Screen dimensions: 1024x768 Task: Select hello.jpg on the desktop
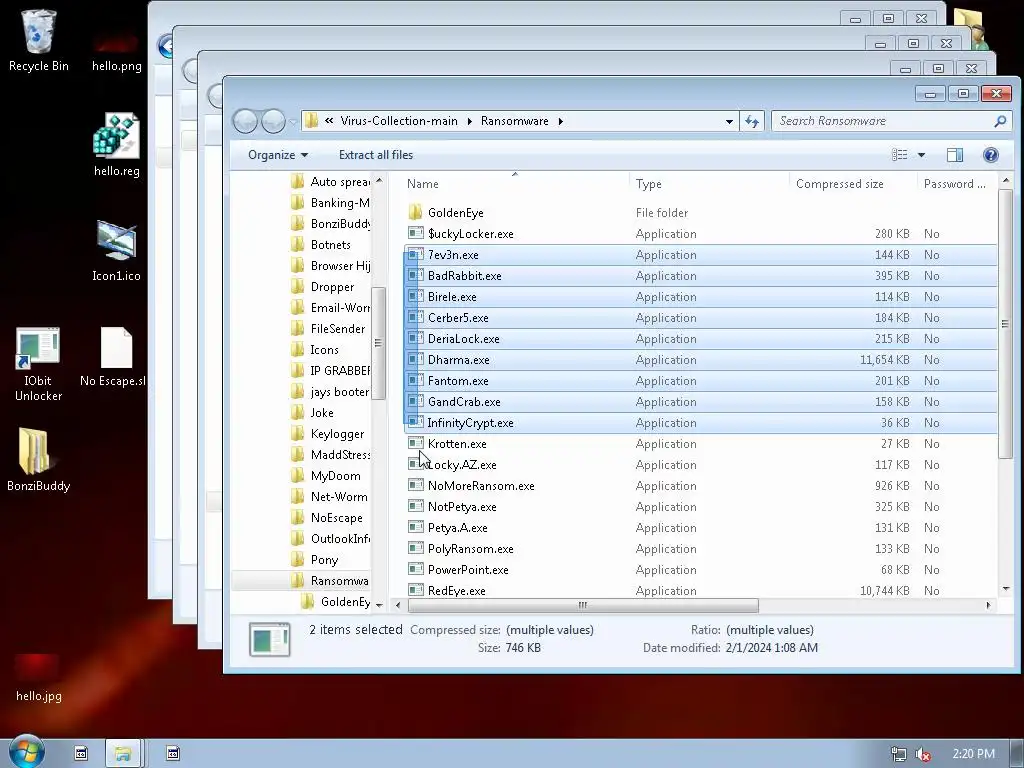[38, 678]
